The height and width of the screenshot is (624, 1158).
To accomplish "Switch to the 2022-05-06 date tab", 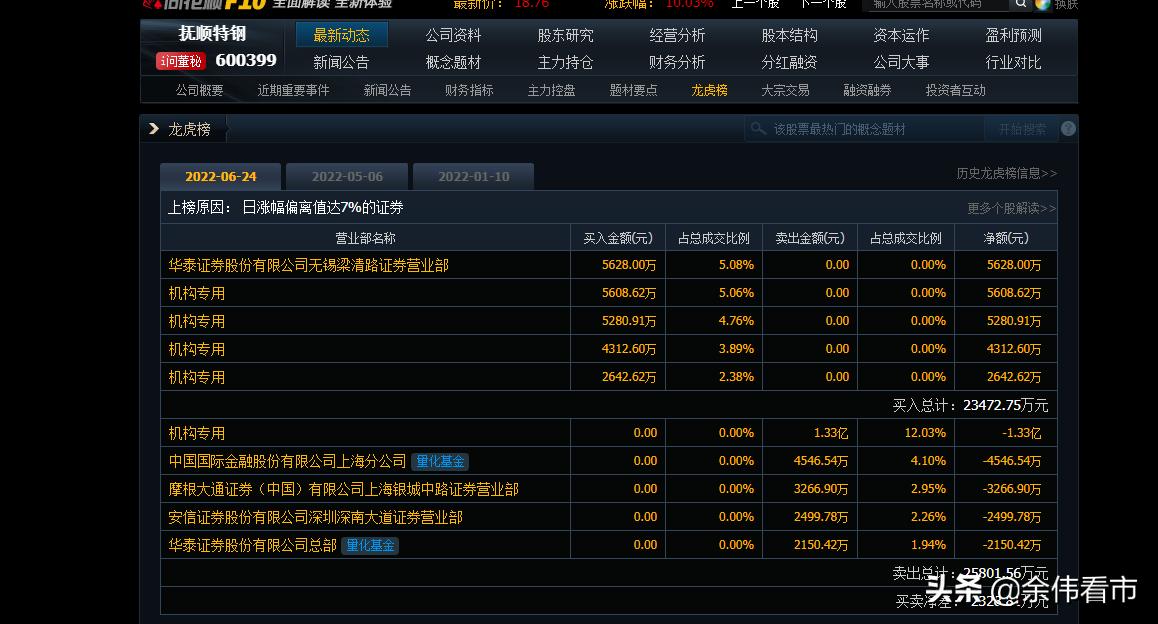I will [x=346, y=176].
